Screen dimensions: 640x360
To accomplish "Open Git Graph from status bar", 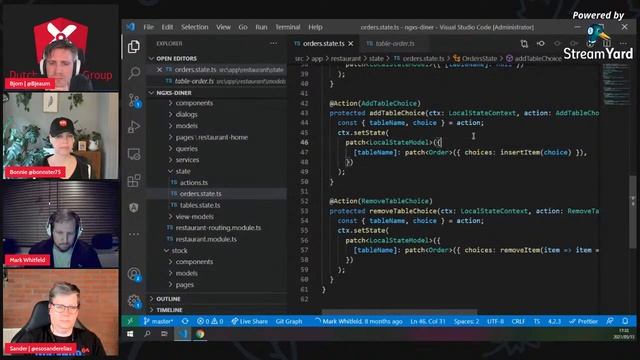I will click(289, 321).
